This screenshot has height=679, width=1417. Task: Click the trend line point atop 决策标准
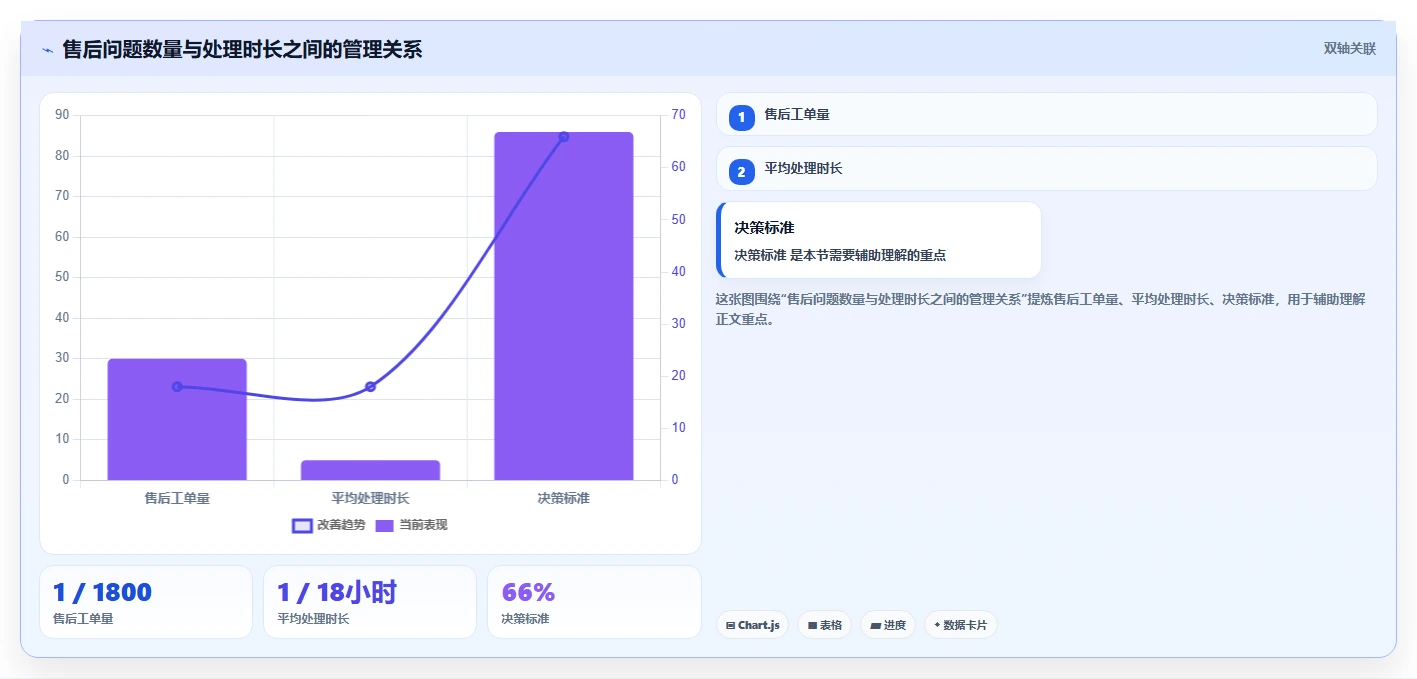pyautogui.click(x=564, y=137)
